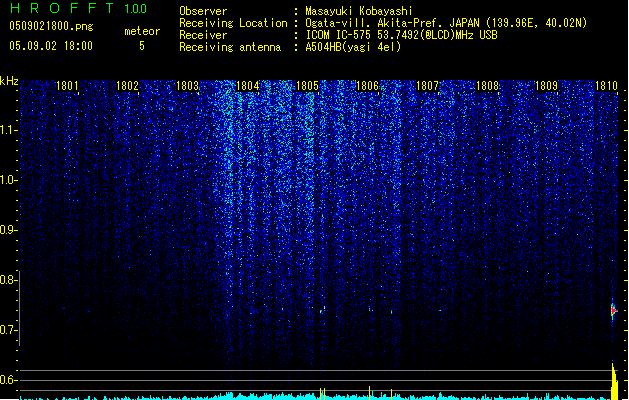Select the file name 0509021800.png
The height and width of the screenshot is (400, 629).
(51, 26)
